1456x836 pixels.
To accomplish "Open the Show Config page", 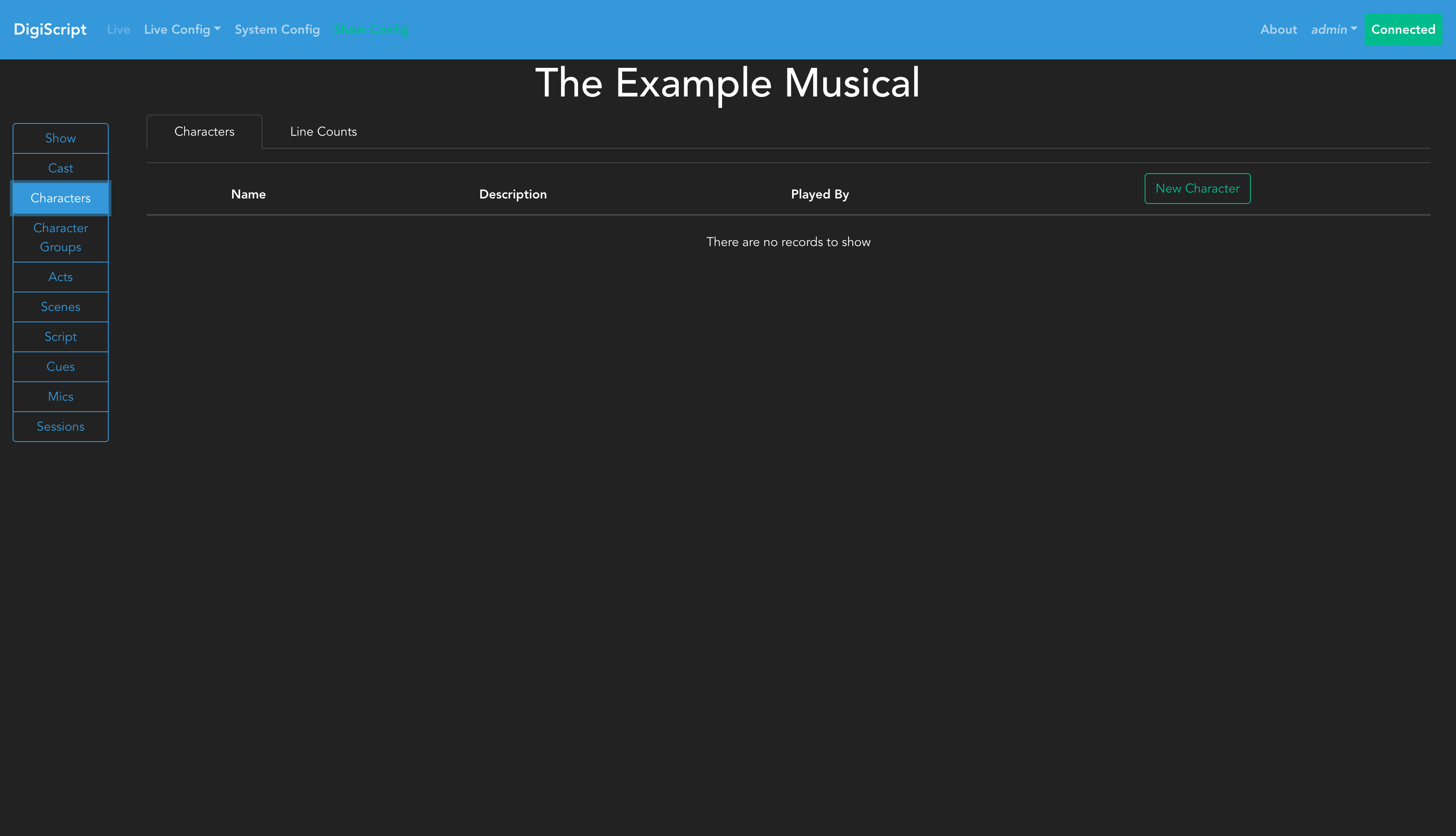I will (371, 29).
